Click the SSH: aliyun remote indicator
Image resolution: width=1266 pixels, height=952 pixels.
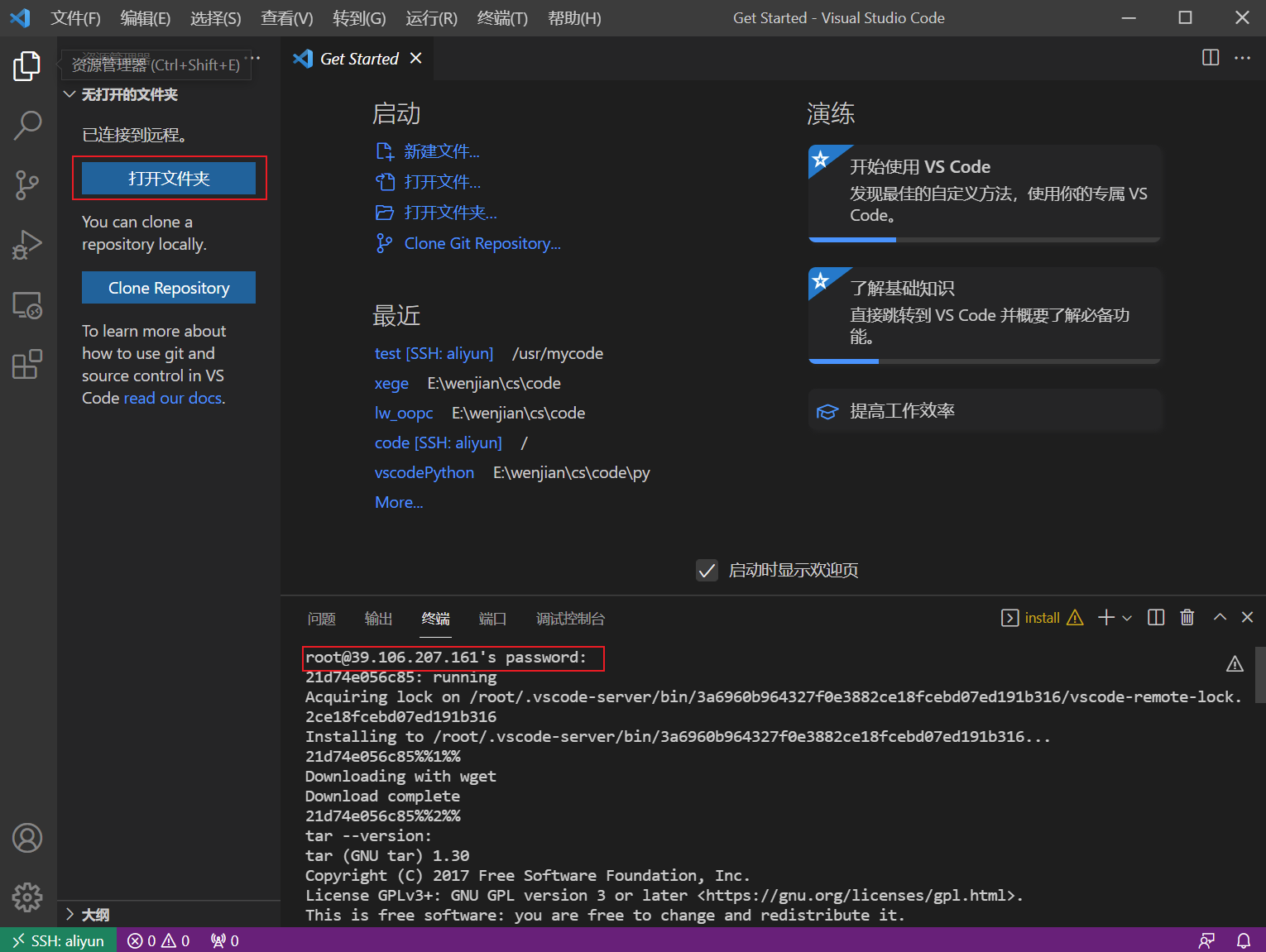click(58, 940)
